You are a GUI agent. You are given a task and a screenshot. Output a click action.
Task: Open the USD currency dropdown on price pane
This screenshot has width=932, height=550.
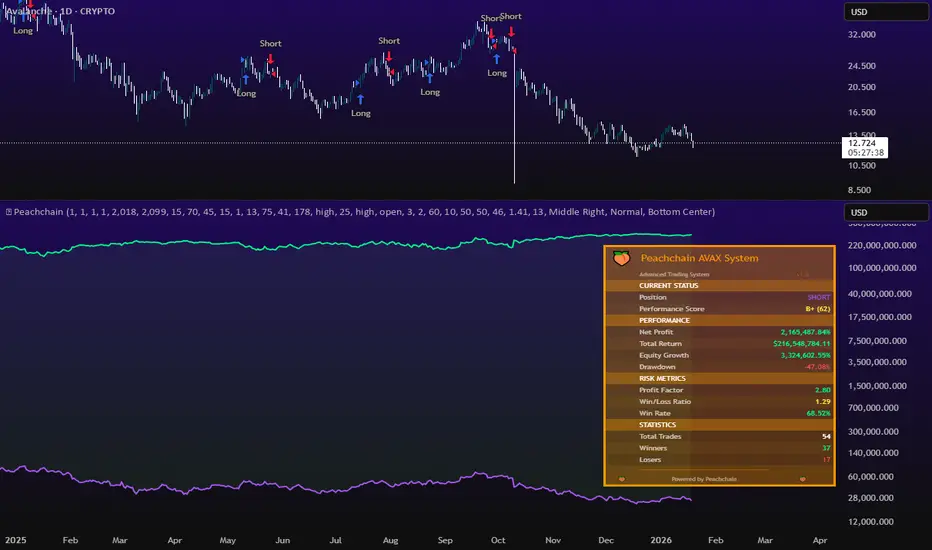(x=886, y=12)
